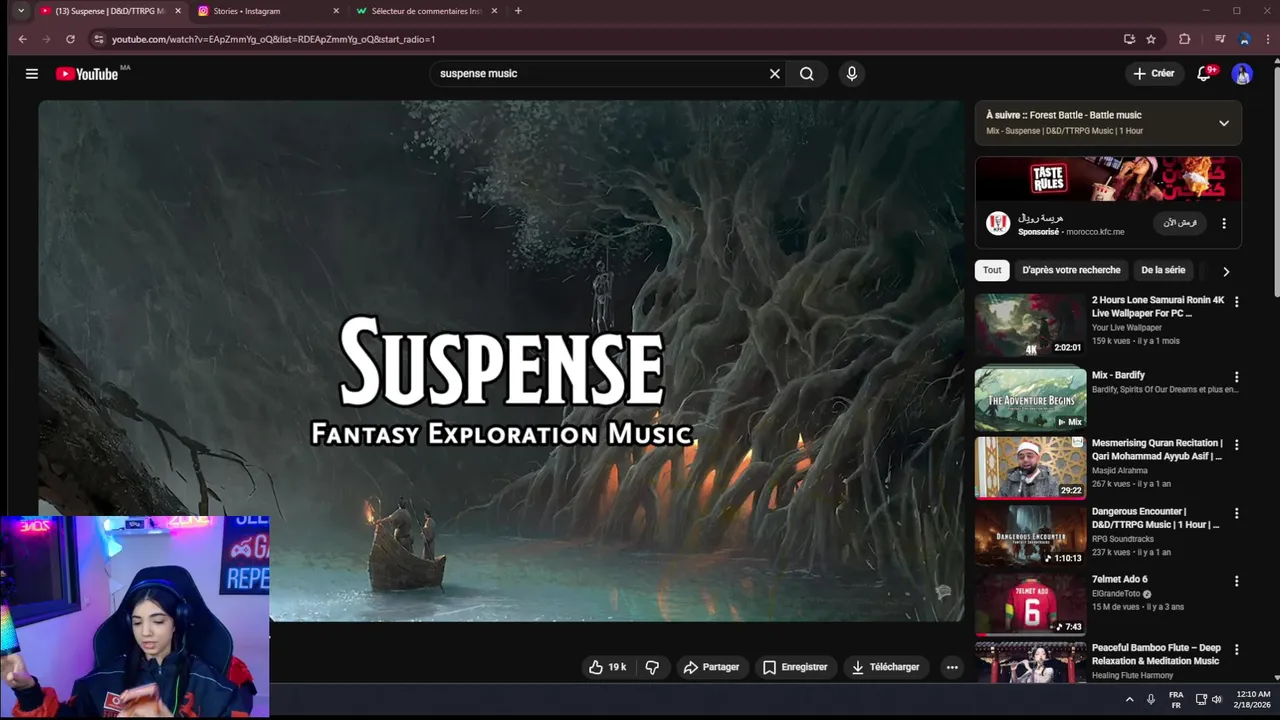Download the video with Télécharger
Viewport: 1280px width, 720px height.
(885, 667)
